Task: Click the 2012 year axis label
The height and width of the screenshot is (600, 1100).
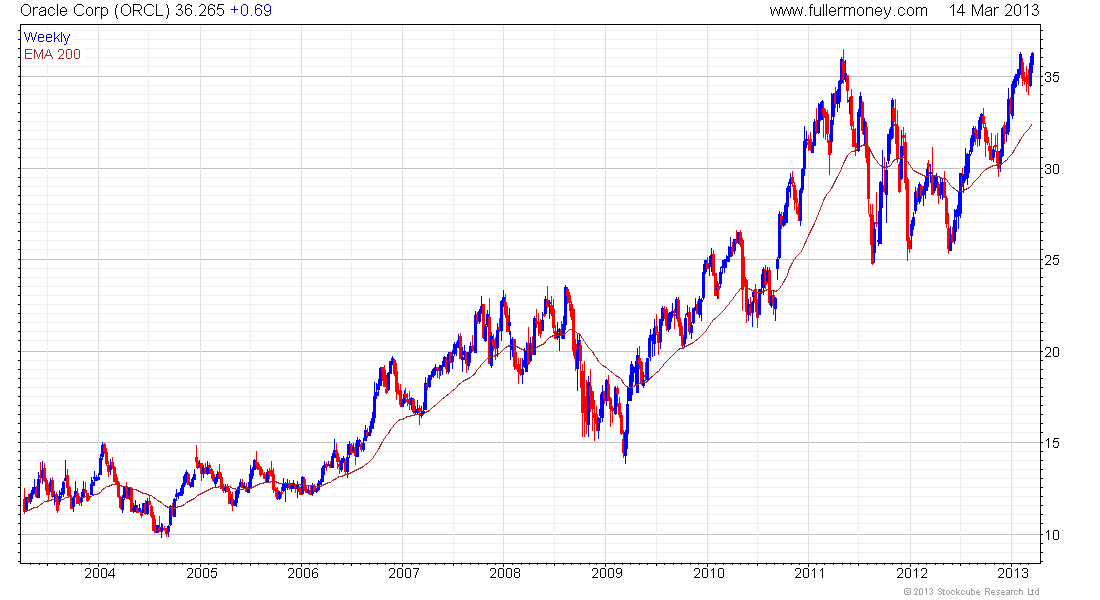Action: tap(911, 573)
